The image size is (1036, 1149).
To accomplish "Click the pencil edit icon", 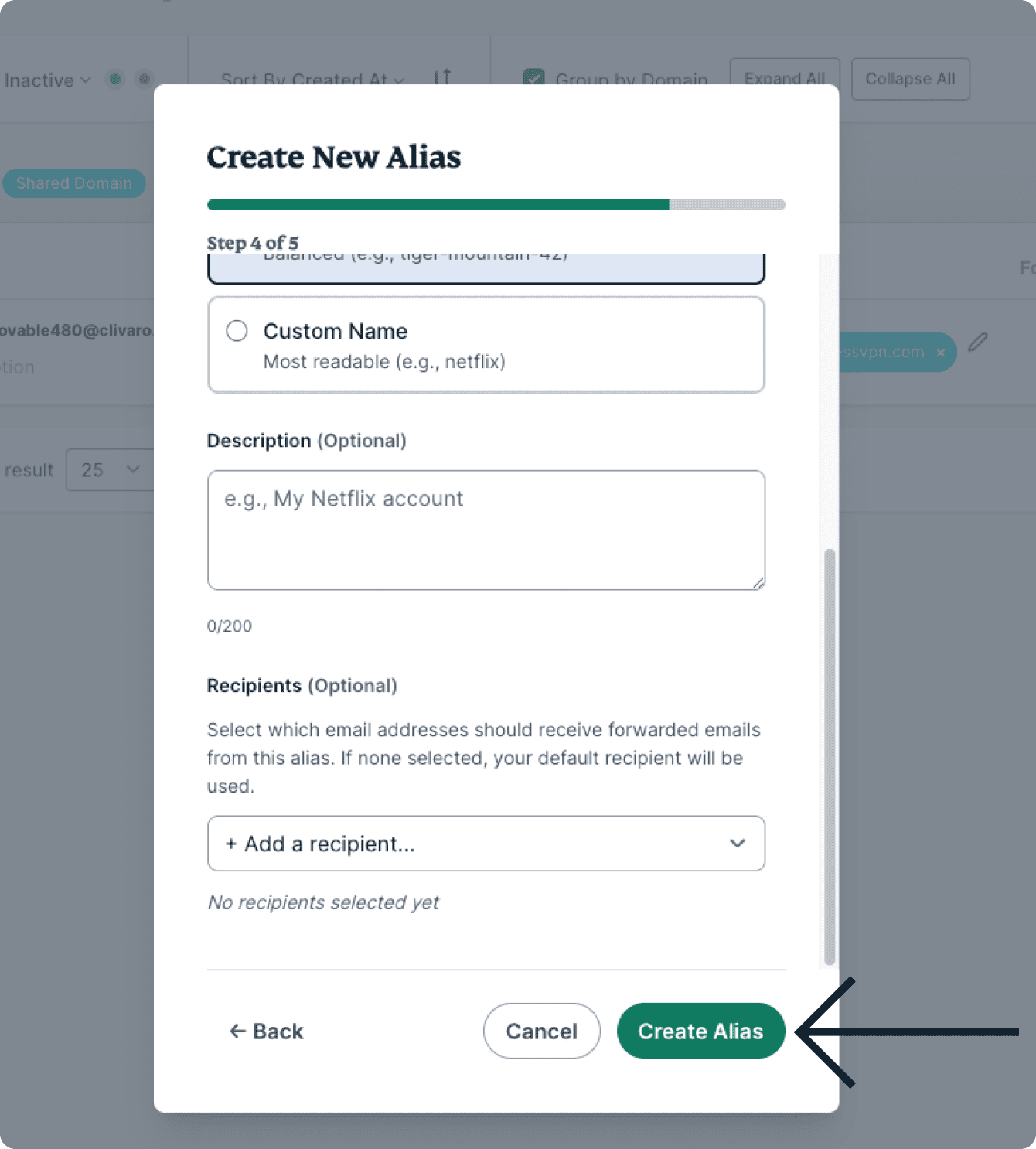I will [x=977, y=342].
